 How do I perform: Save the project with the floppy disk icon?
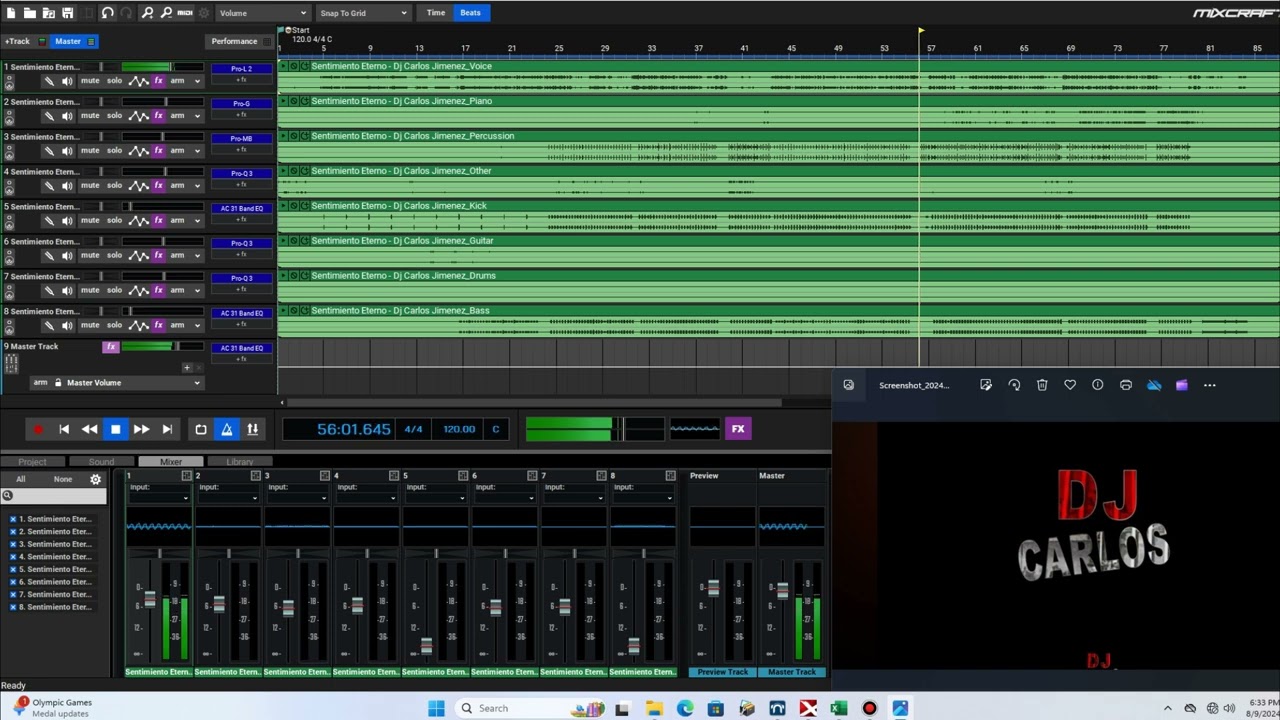click(67, 13)
